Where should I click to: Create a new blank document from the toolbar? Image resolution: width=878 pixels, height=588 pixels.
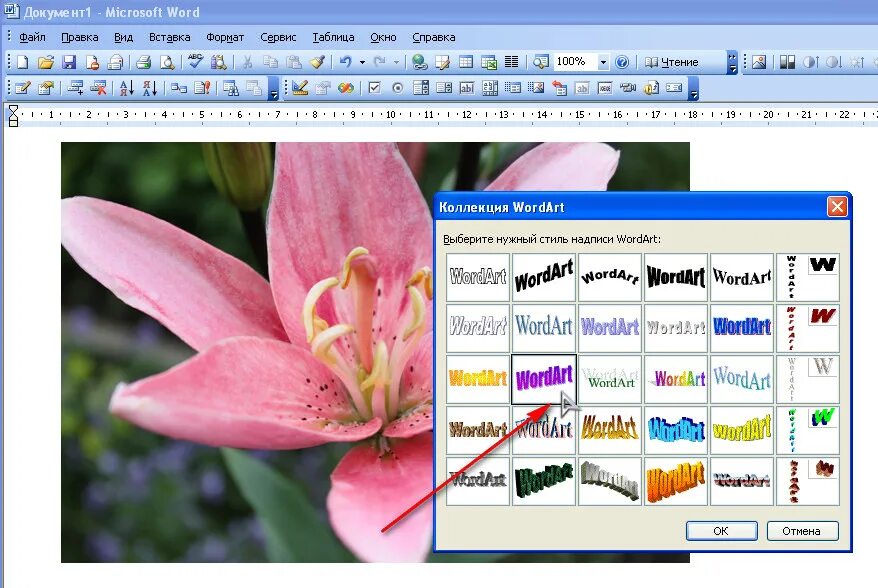[22, 62]
